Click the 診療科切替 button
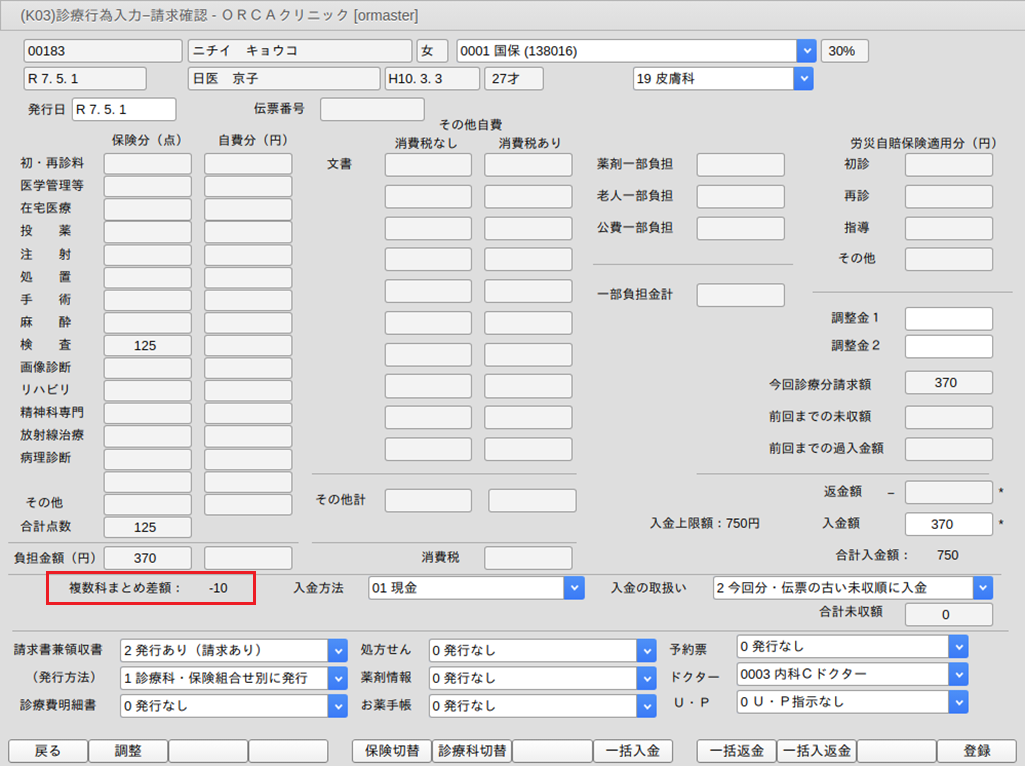Screen dimensions: 1025x766 coord(471,751)
